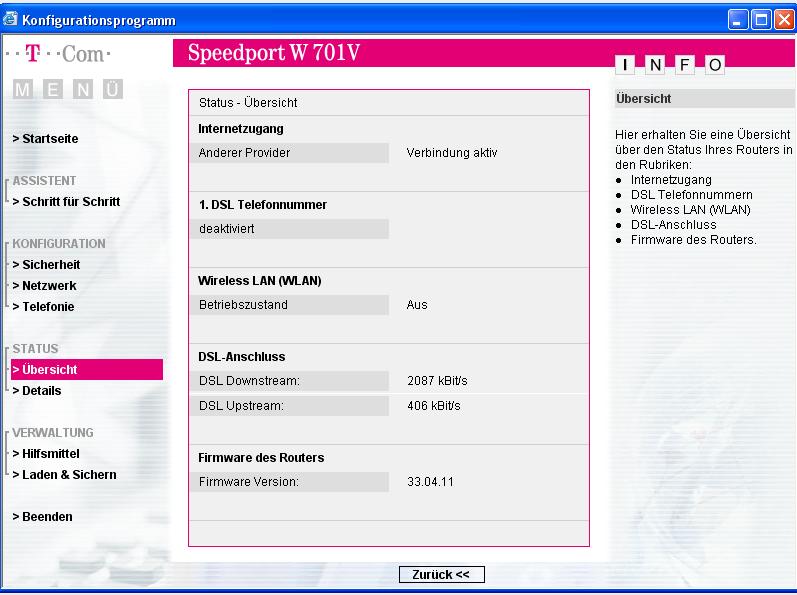Click the DSL Downstream label
797x595 pixels.
250,381
